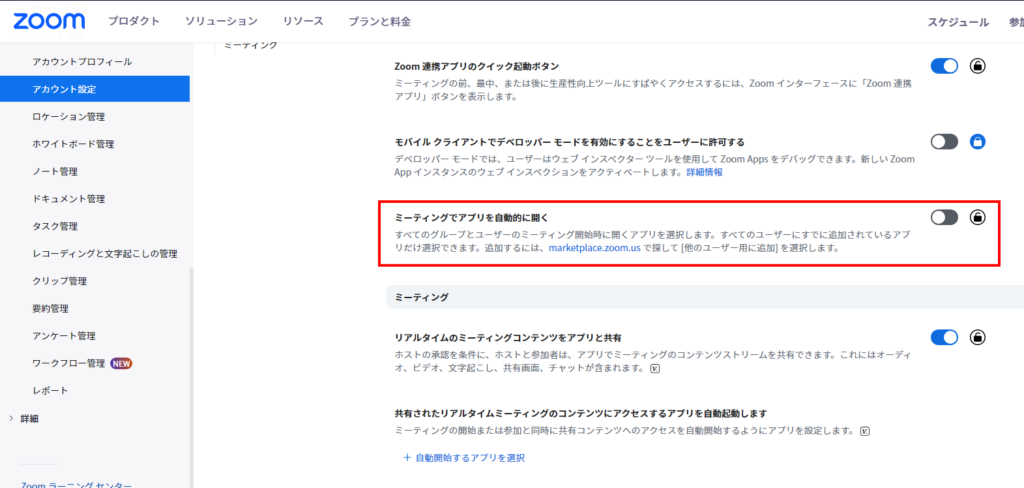Click lock icon for ミーティングでアプリを自動的に開く
Screen dimensions: 1024x488
[x=977, y=217]
